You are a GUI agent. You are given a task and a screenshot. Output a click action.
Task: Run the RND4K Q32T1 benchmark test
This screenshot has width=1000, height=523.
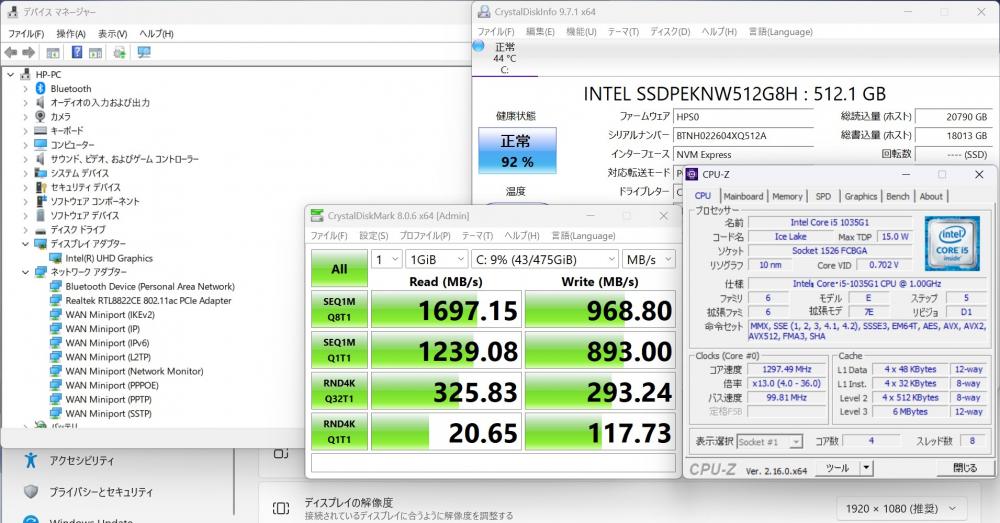(339, 388)
